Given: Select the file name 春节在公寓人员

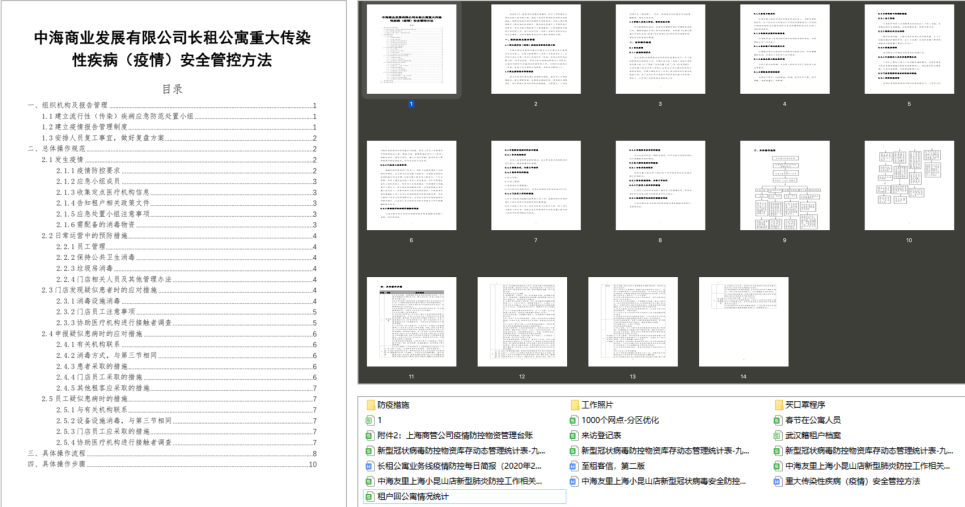Looking at the screenshot, I should click(x=813, y=420).
